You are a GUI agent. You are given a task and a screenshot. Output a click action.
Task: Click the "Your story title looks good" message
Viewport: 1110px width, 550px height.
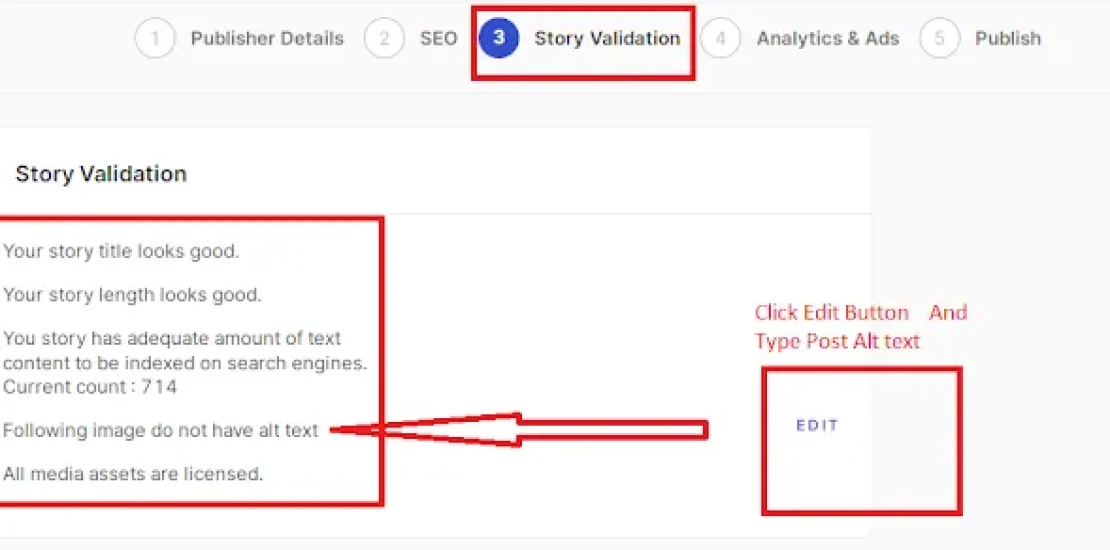pos(121,252)
